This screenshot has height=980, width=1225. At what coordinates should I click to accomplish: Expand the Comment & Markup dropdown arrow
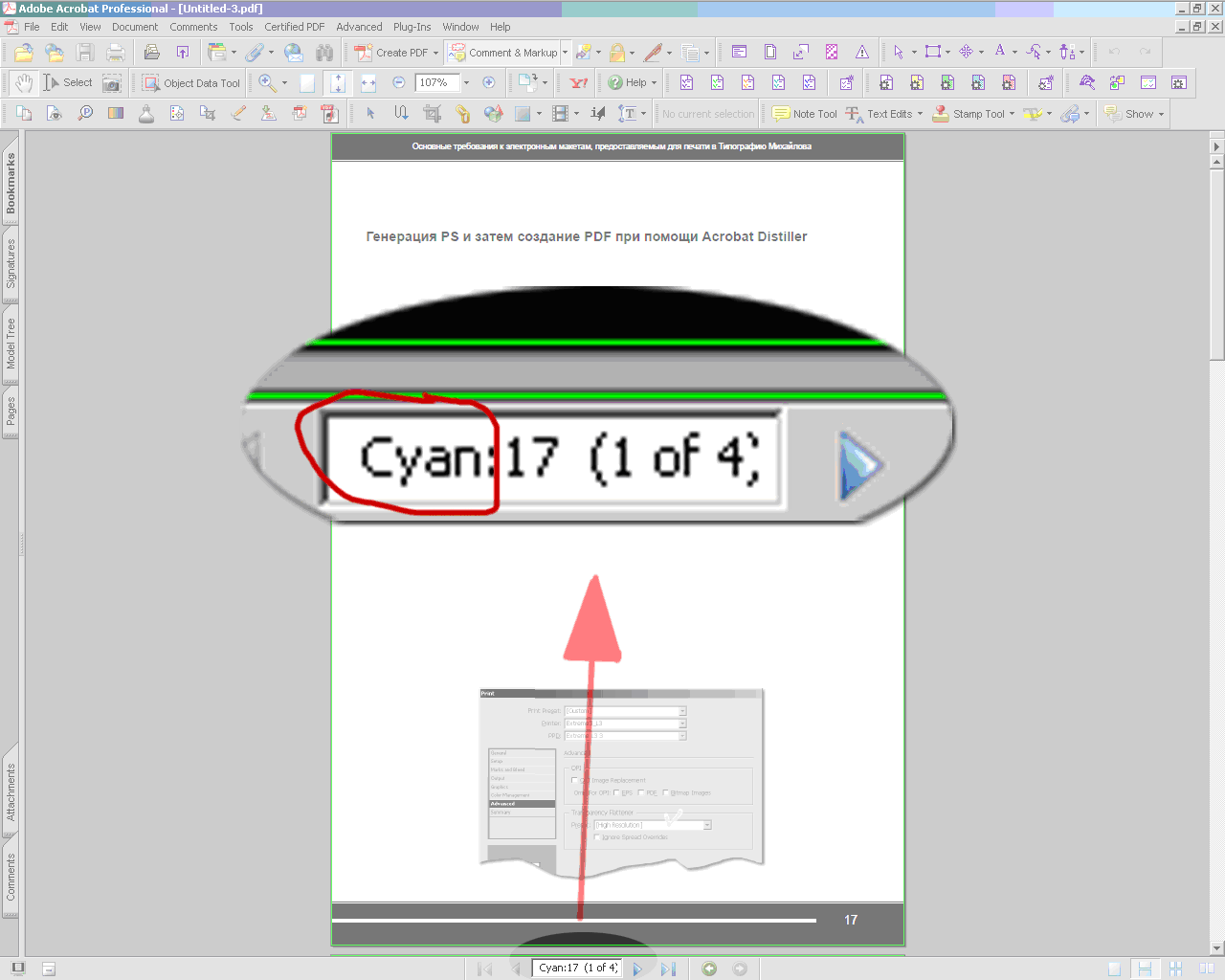(565, 53)
